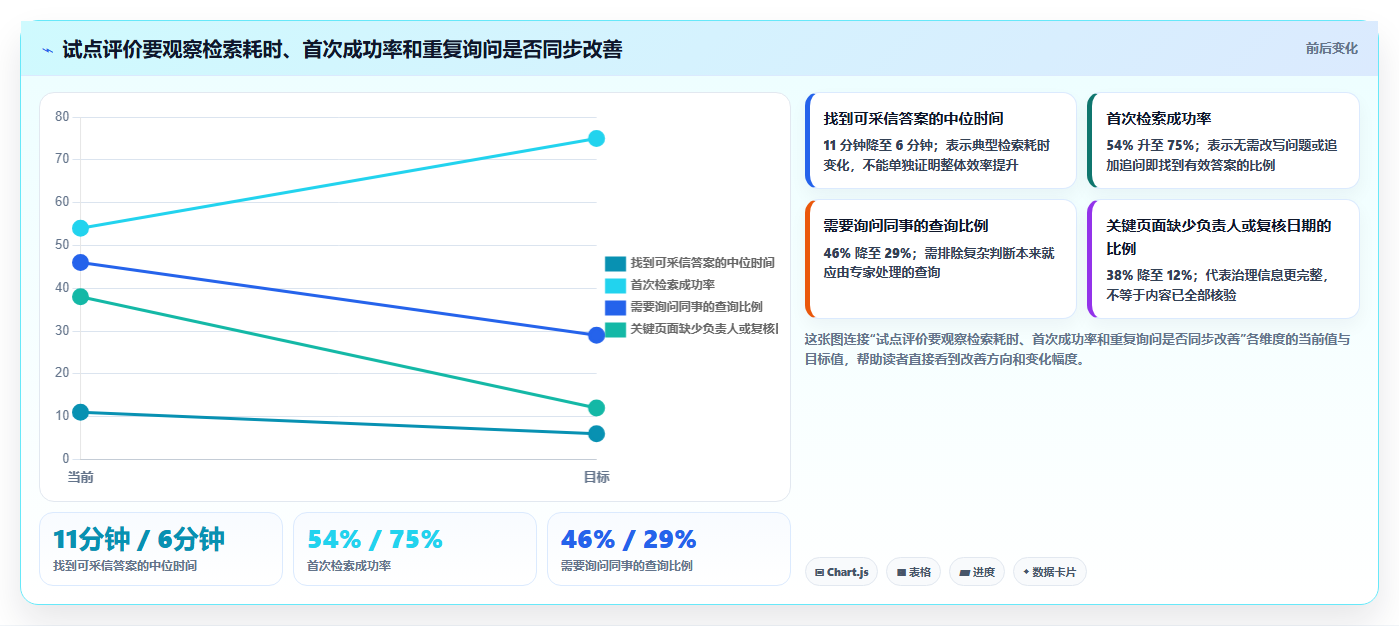The width and height of the screenshot is (1399, 626).
Task: Select the 表格 tag
Action: pos(913,572)
